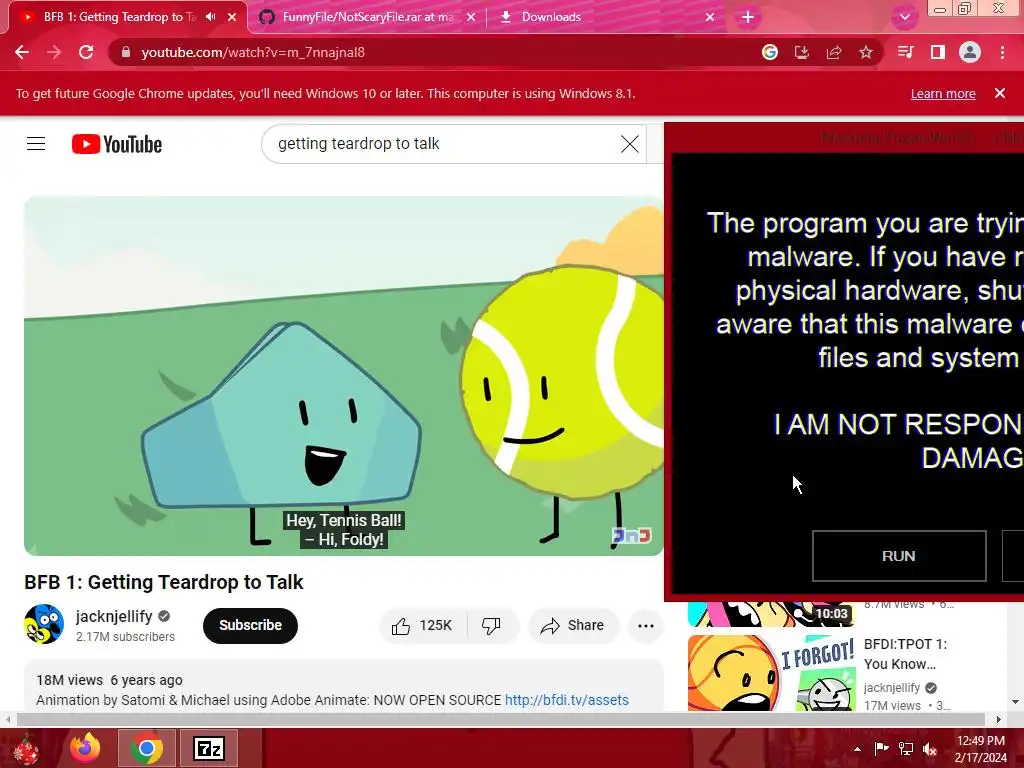1024x768 pixels.
Task: Open the recommended video with 10:03 duration
Action: pyautogui.click(x=771, y=614)
